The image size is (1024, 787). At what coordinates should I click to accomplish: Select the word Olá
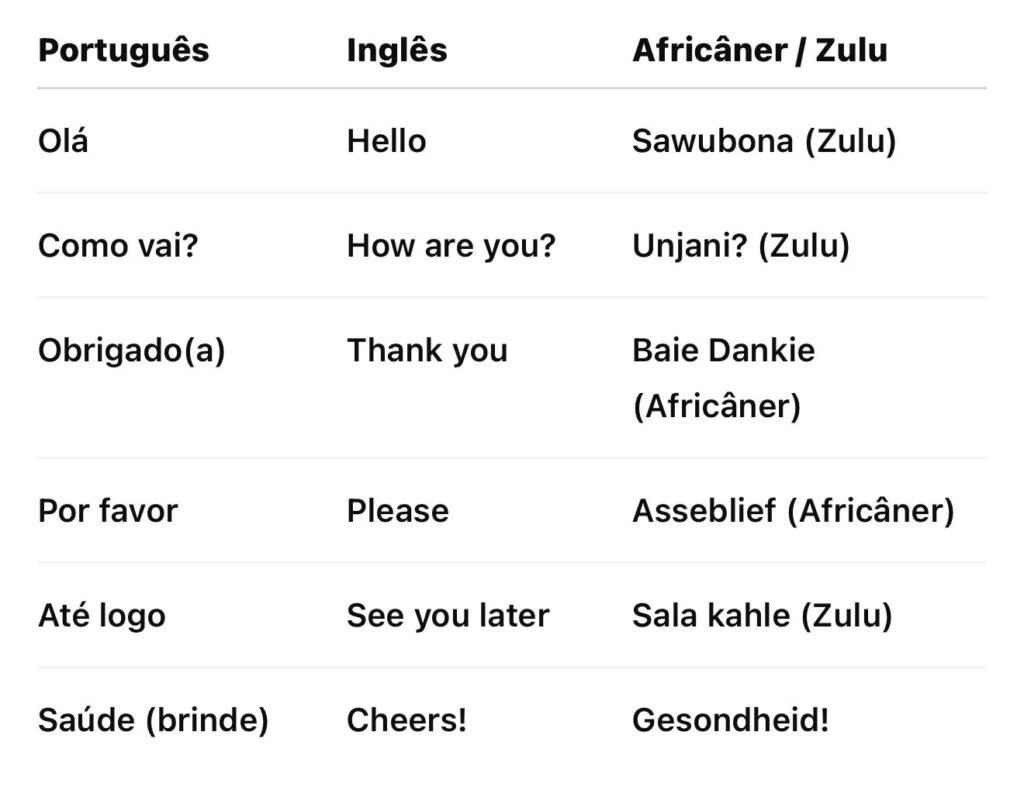[x=63, y=141]
